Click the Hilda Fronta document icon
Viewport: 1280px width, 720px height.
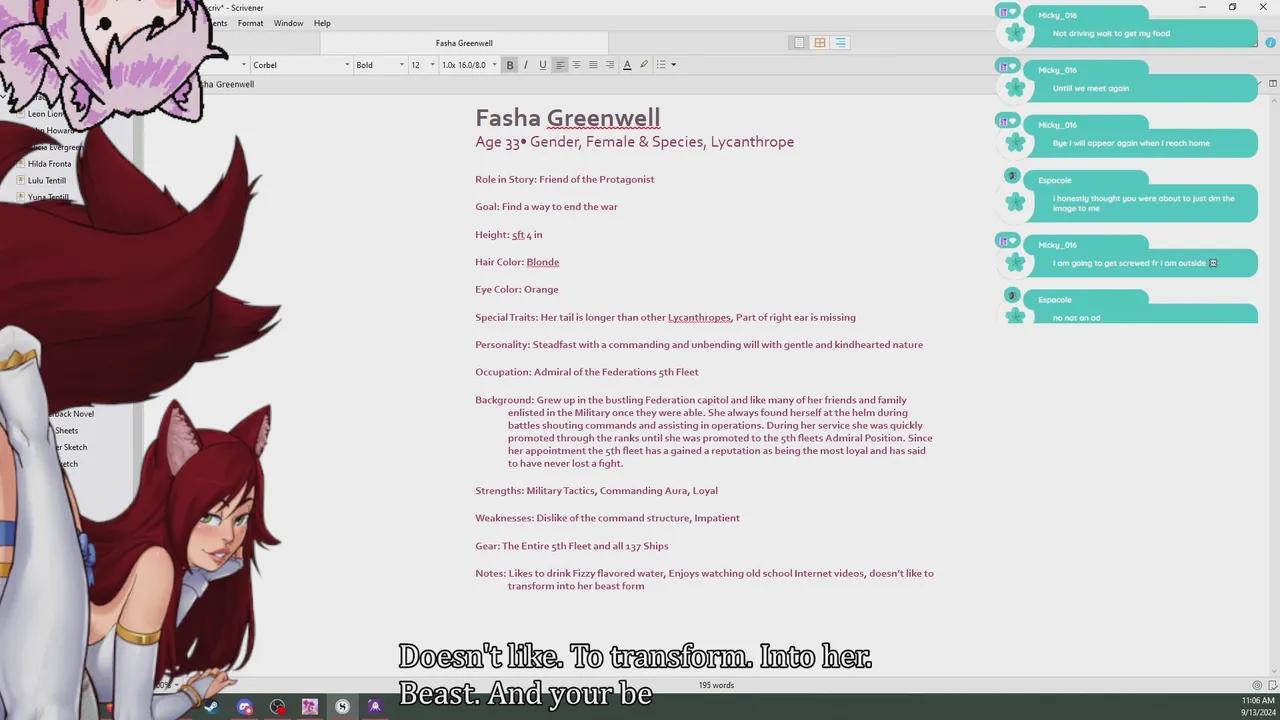[21, 164]
